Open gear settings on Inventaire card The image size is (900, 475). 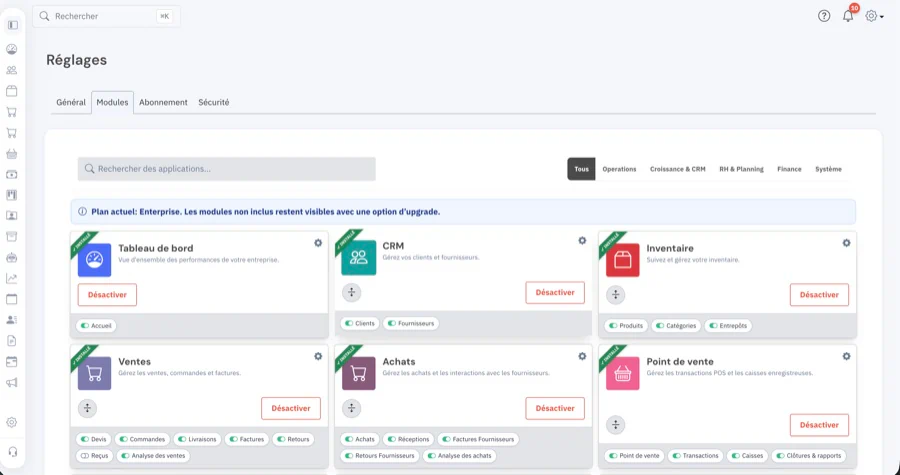[846, 243]
